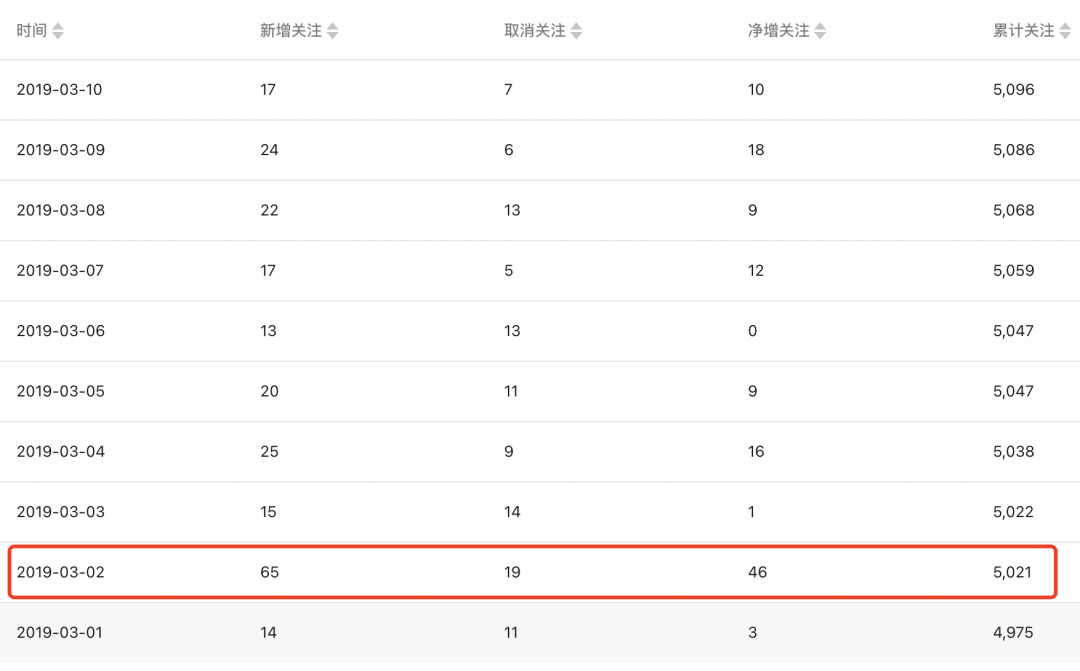Image resolution: width=1080 pixels, height=671 pixels.
Task: Click the 累计关注 column header text
Action: click(1023, 31)
